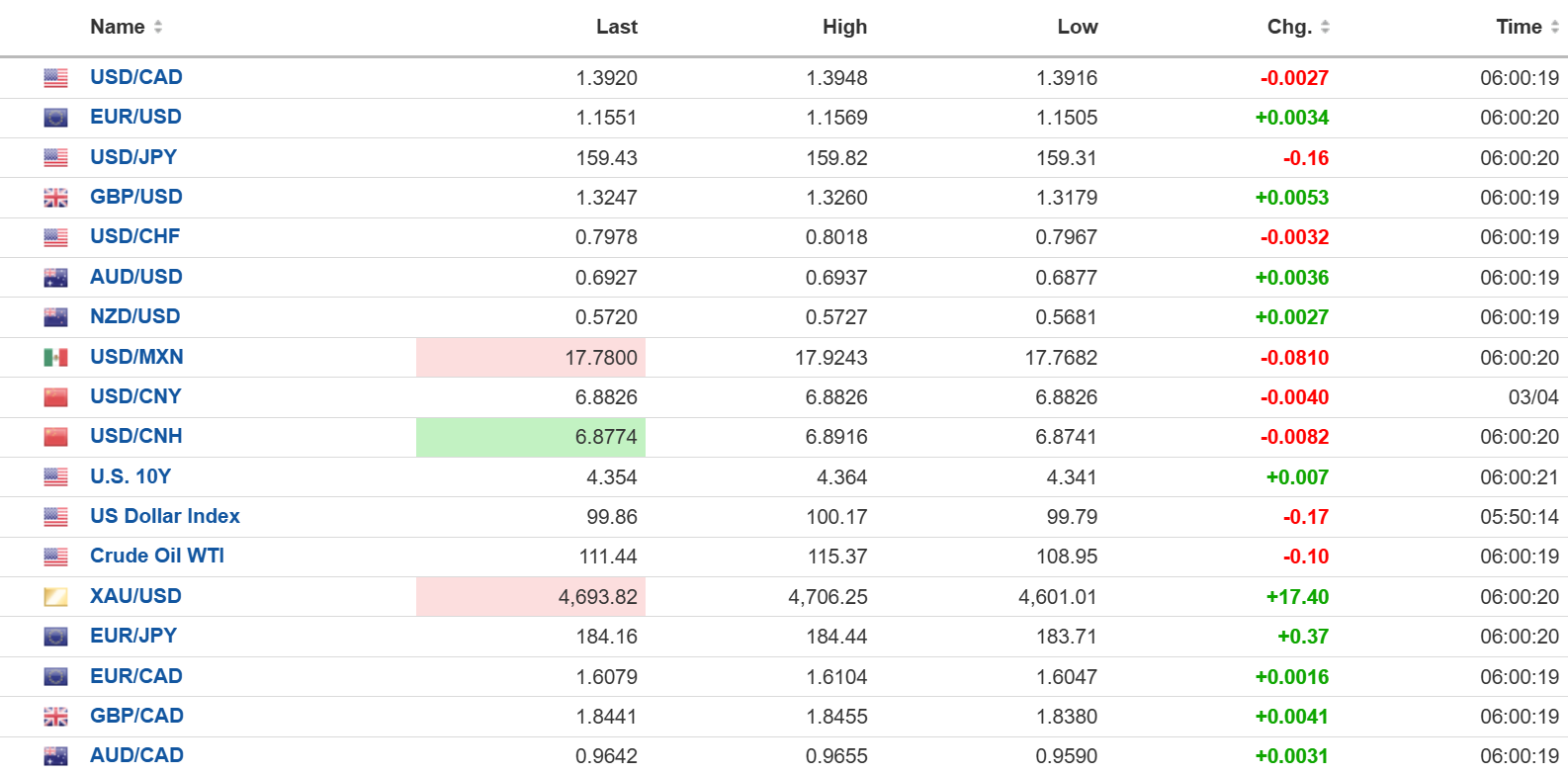Click the UK flag icon beside GBP/USD
Viewport: 1568px width, 774px height.
click(56, 198)
